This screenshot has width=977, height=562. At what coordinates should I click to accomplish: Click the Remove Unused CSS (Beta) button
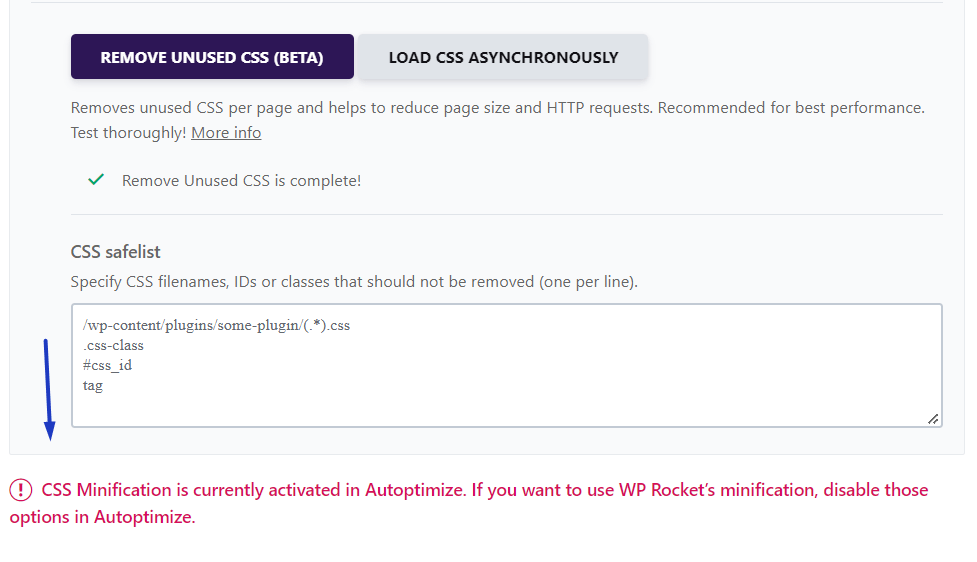(x=212, y=57)
